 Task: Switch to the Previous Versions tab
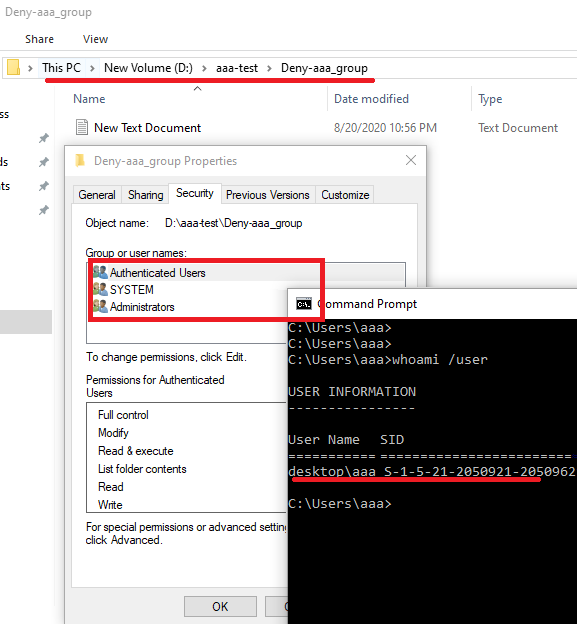267,195
